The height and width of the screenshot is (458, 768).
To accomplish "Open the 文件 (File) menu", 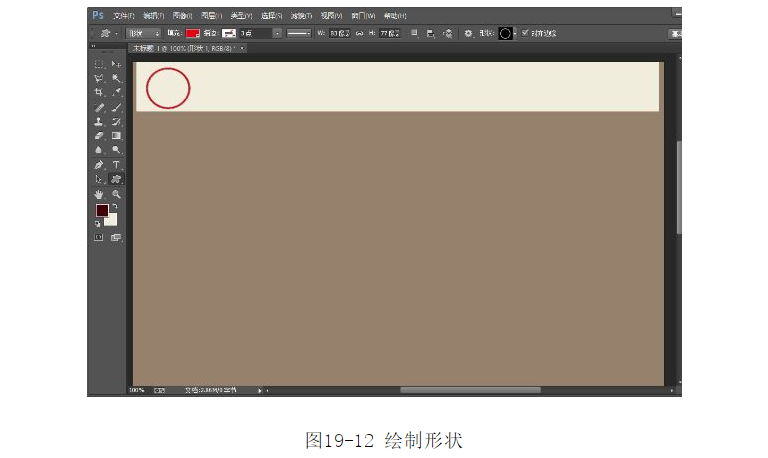I will (121, 16).
